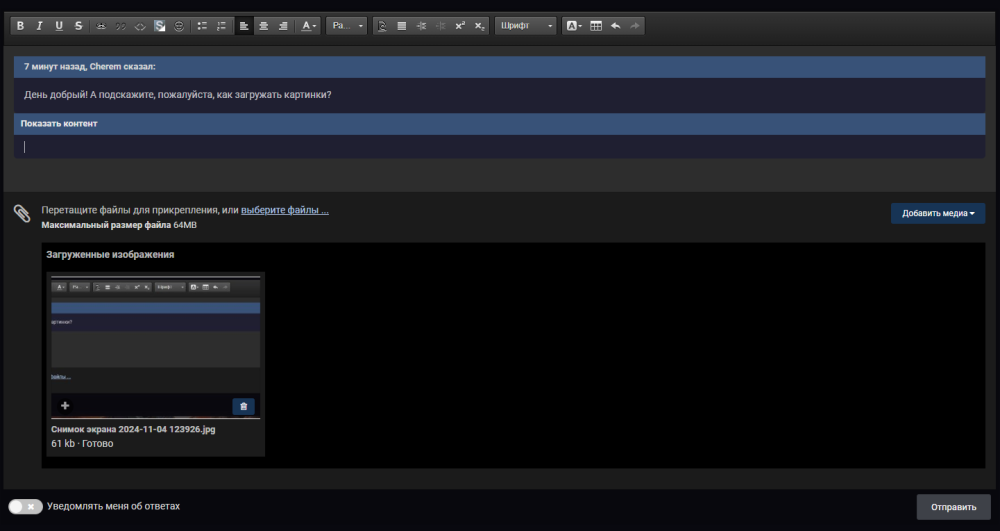The width and height of the screenshot is (1000, 531).
Task: Toggle the spoiler button in toolbar
Action: coord(160,26)
